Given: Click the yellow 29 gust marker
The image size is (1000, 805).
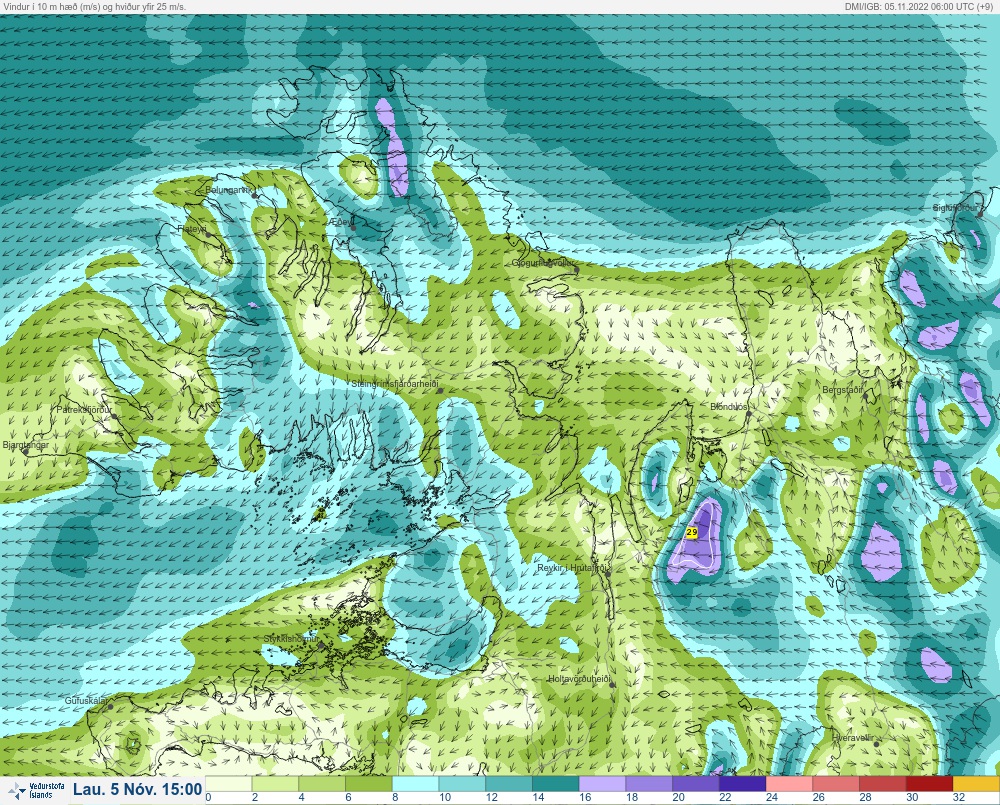Looking at the screenshot, I should (692, 531).
